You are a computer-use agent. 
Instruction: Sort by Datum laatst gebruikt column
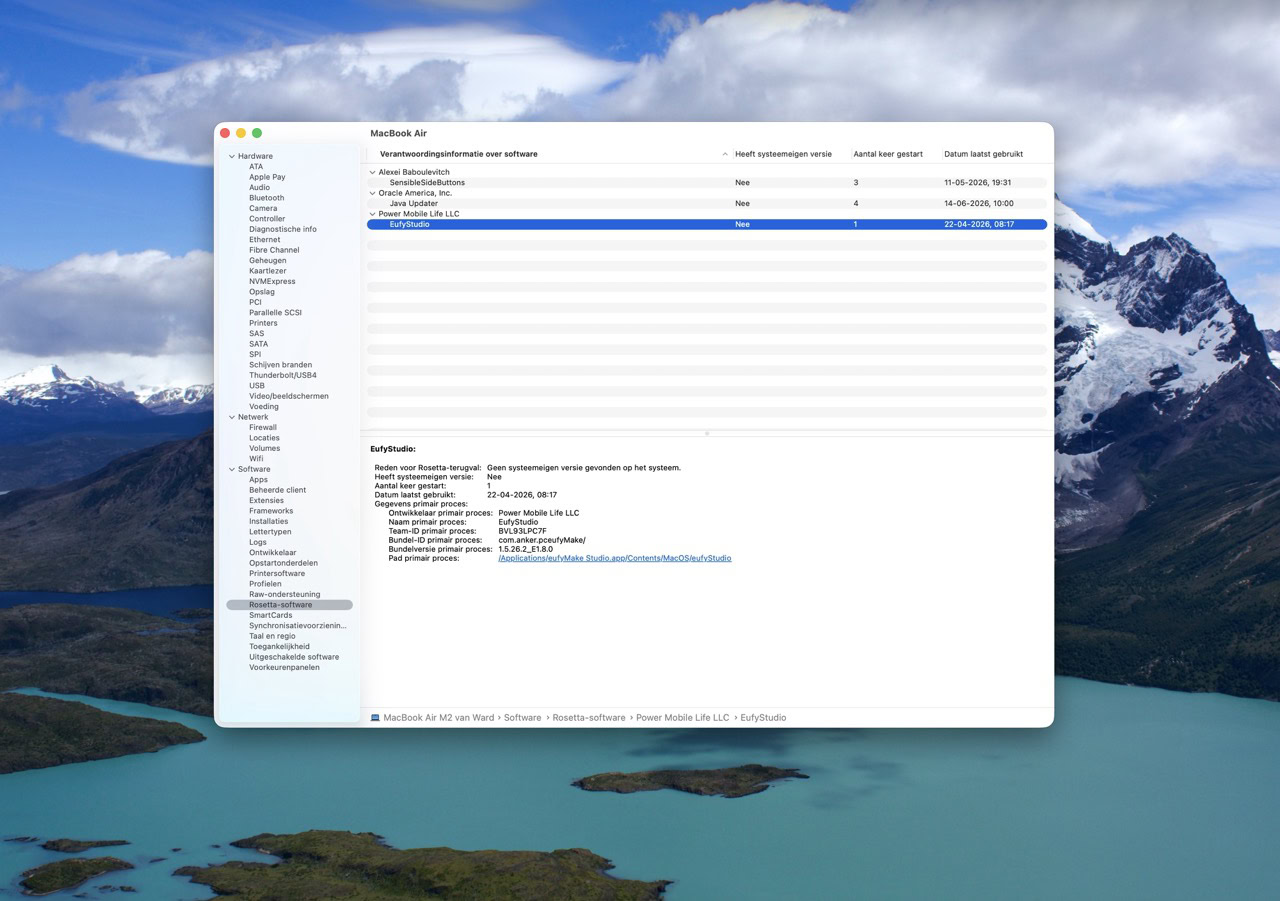pyautogui.click(x=993, y=154)
